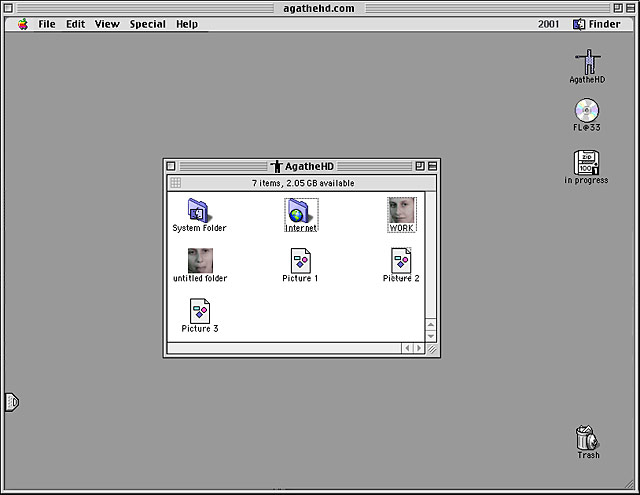
Task: Open the Finder application menu
Action: click(x=596, y=24)
